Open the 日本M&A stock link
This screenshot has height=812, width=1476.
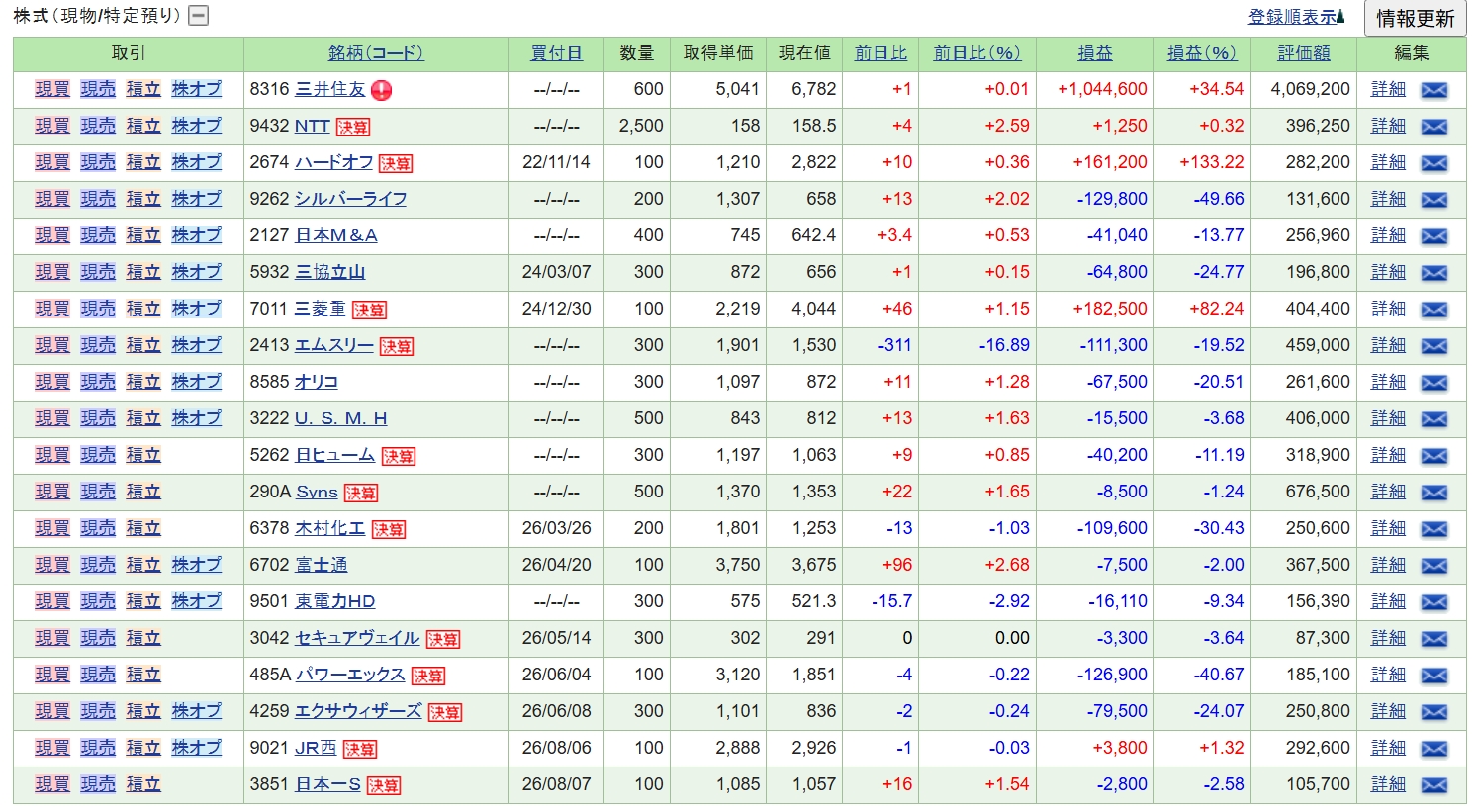click(336, 235)
